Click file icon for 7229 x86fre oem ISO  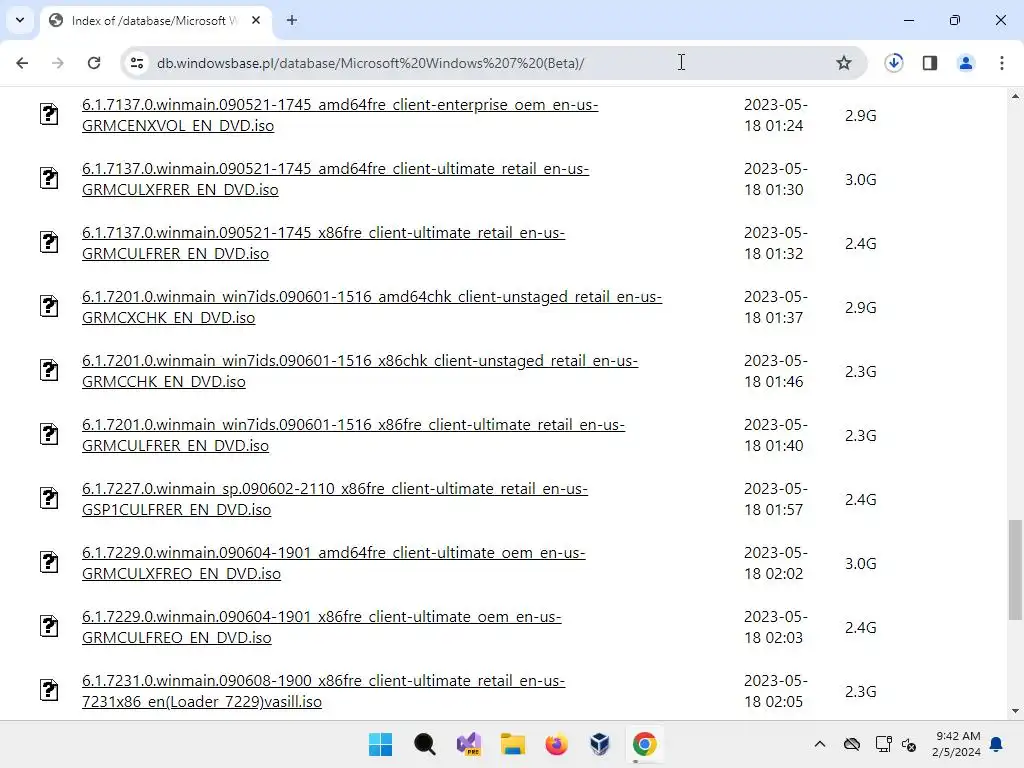[49, 626]
